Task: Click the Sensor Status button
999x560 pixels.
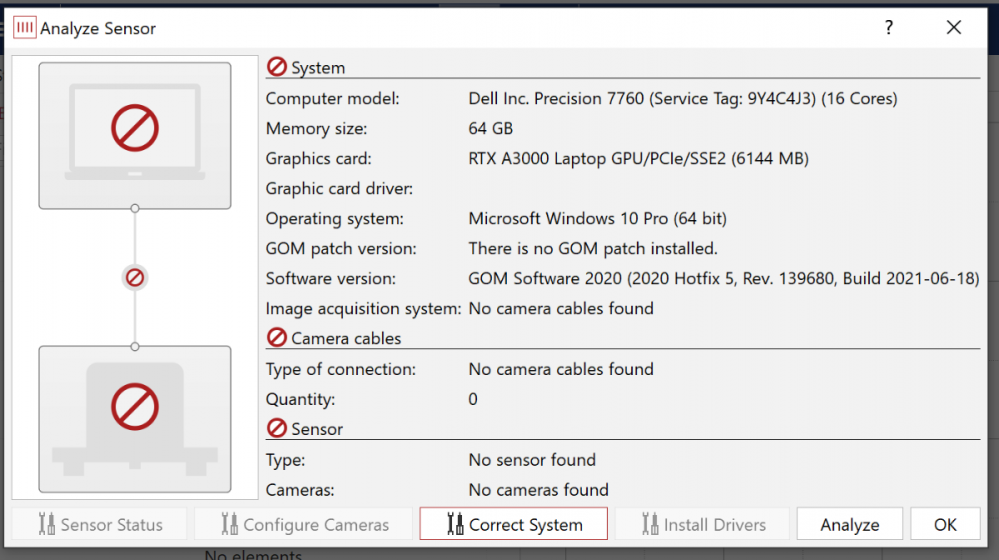Action: (99, 524)
